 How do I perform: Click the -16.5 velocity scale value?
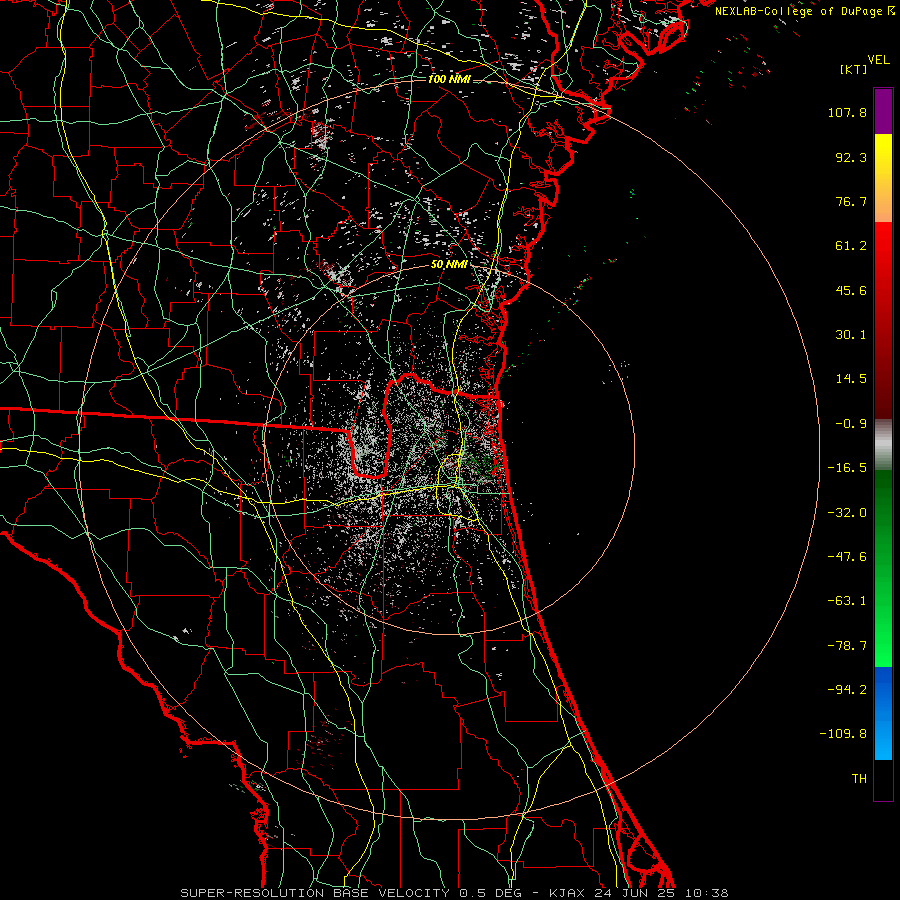[x=847, y=468]
